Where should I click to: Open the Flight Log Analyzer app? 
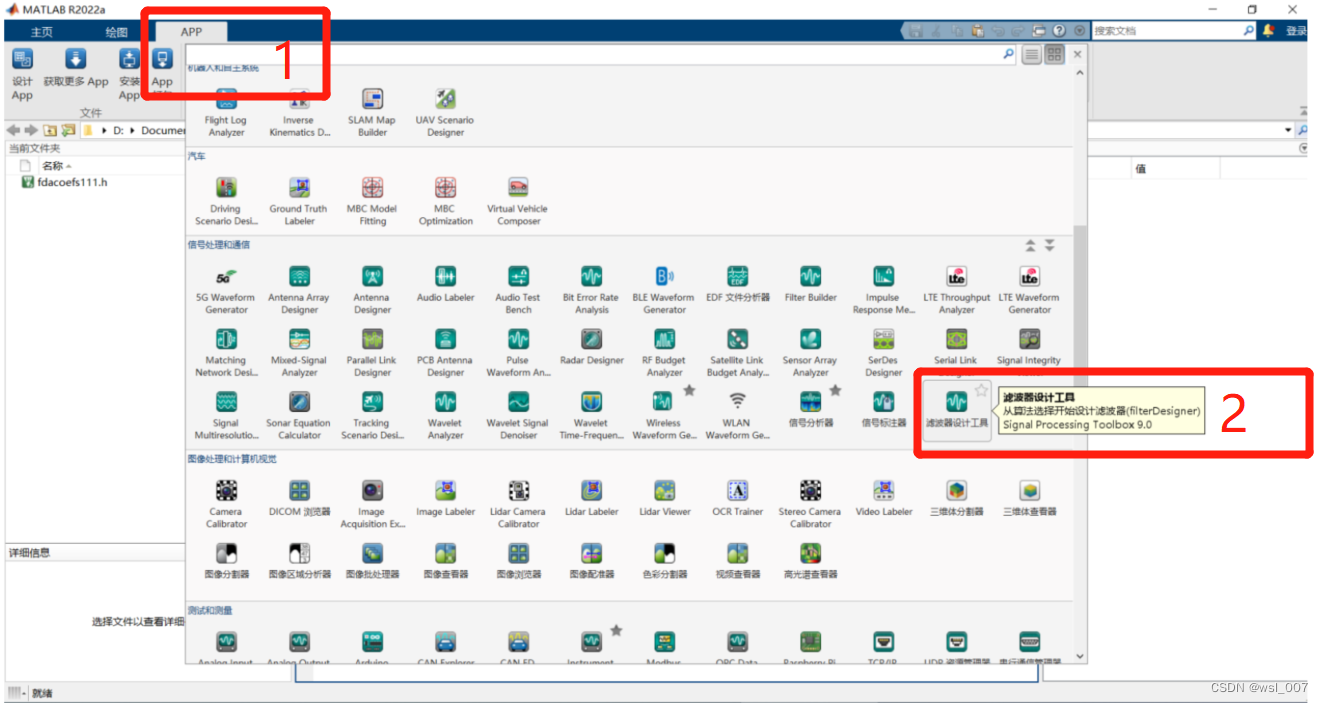pyautogui.click(x=226, y=112)
